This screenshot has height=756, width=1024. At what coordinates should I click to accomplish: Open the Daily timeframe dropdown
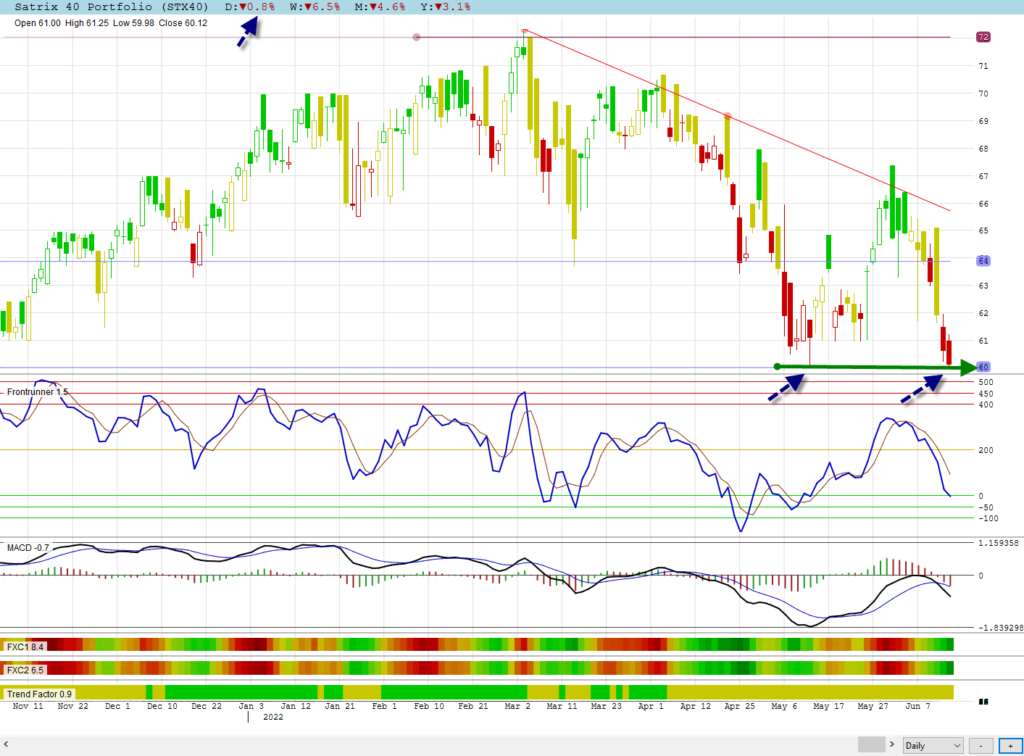click(x=933, y=745)
